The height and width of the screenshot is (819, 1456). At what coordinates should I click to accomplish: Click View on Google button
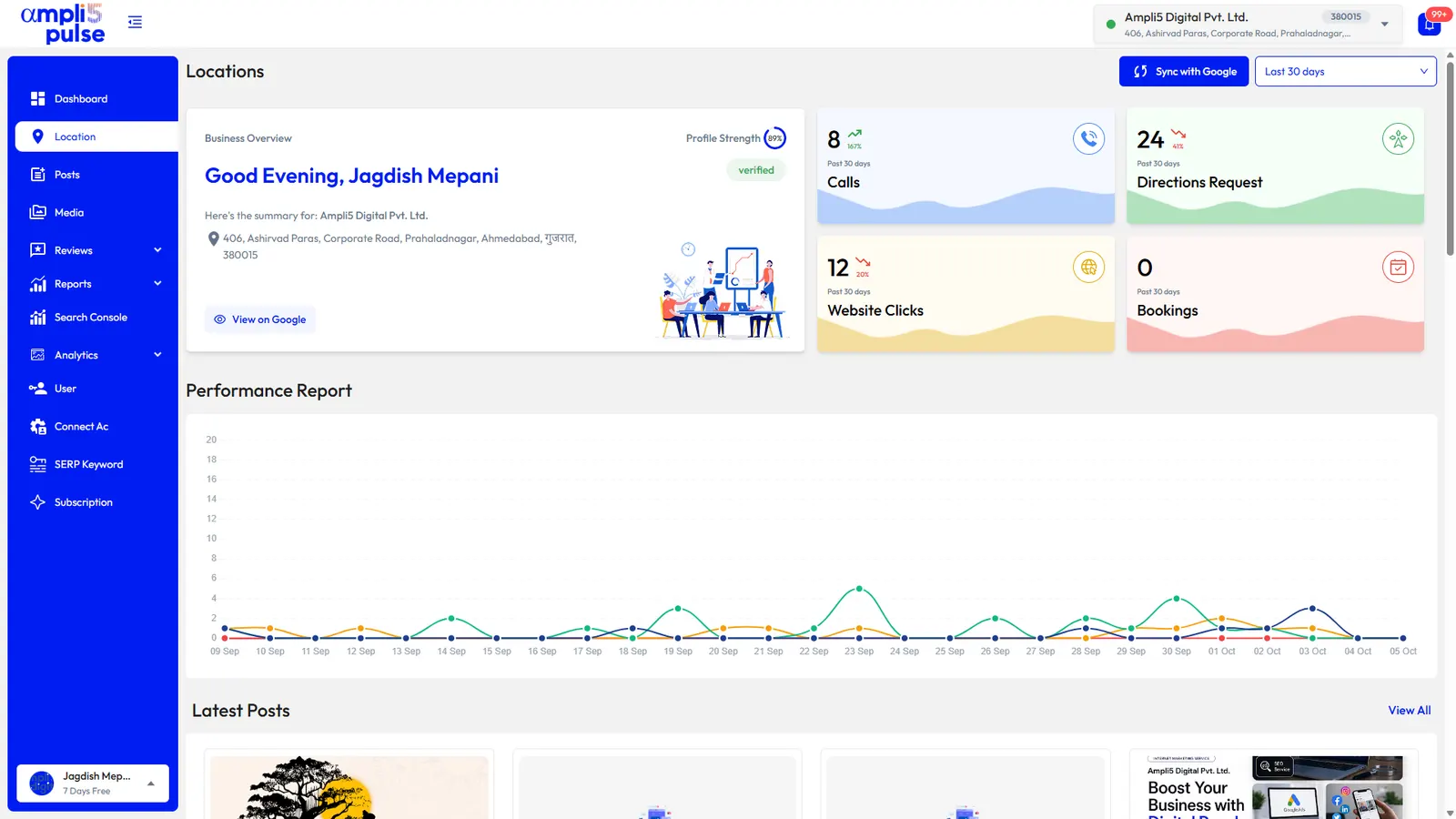[x=260, y=319]
